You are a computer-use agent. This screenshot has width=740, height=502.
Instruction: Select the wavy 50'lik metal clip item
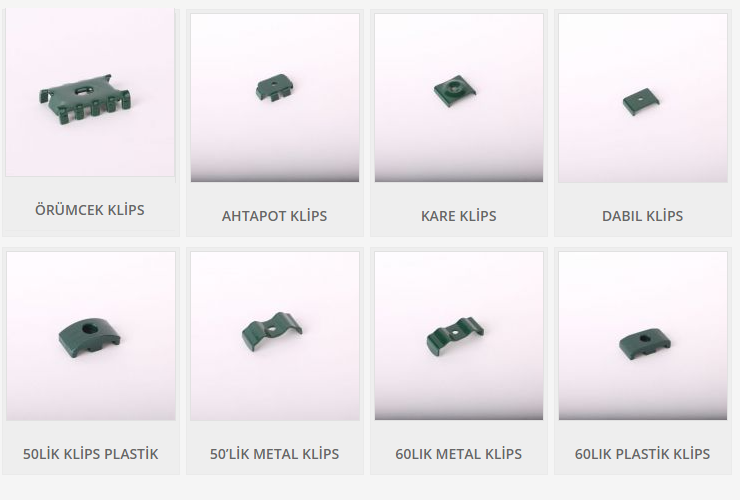[x=272, y=332]
